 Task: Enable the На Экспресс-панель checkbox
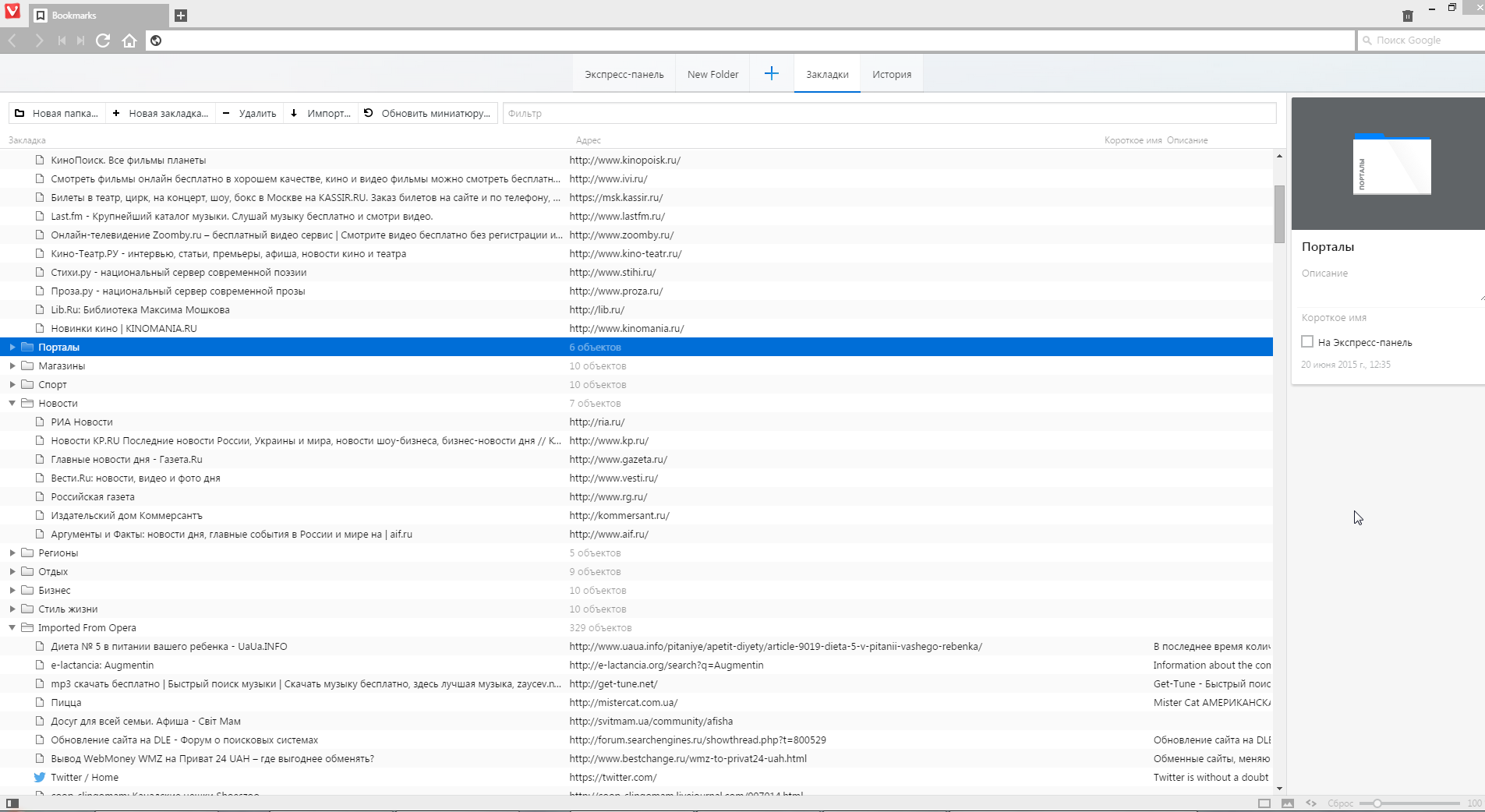click(1307, 341)
